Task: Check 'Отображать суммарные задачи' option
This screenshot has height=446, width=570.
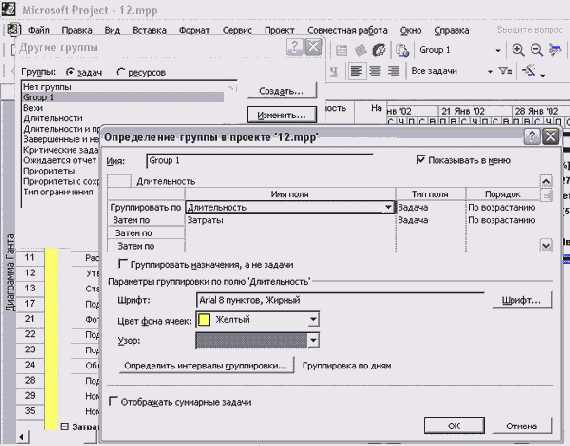Action: [x=113, y=402]
